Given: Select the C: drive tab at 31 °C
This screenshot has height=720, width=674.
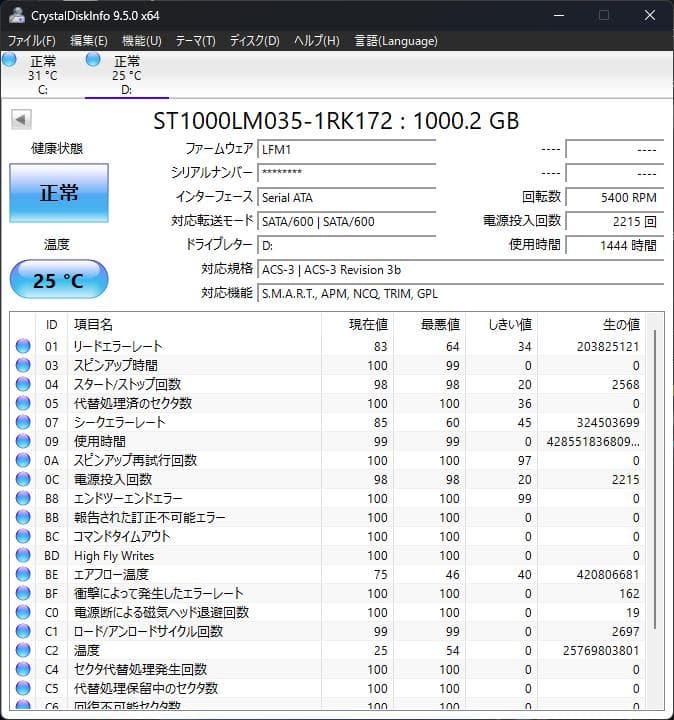Looking at the screenshot, I should coord(43,75).
